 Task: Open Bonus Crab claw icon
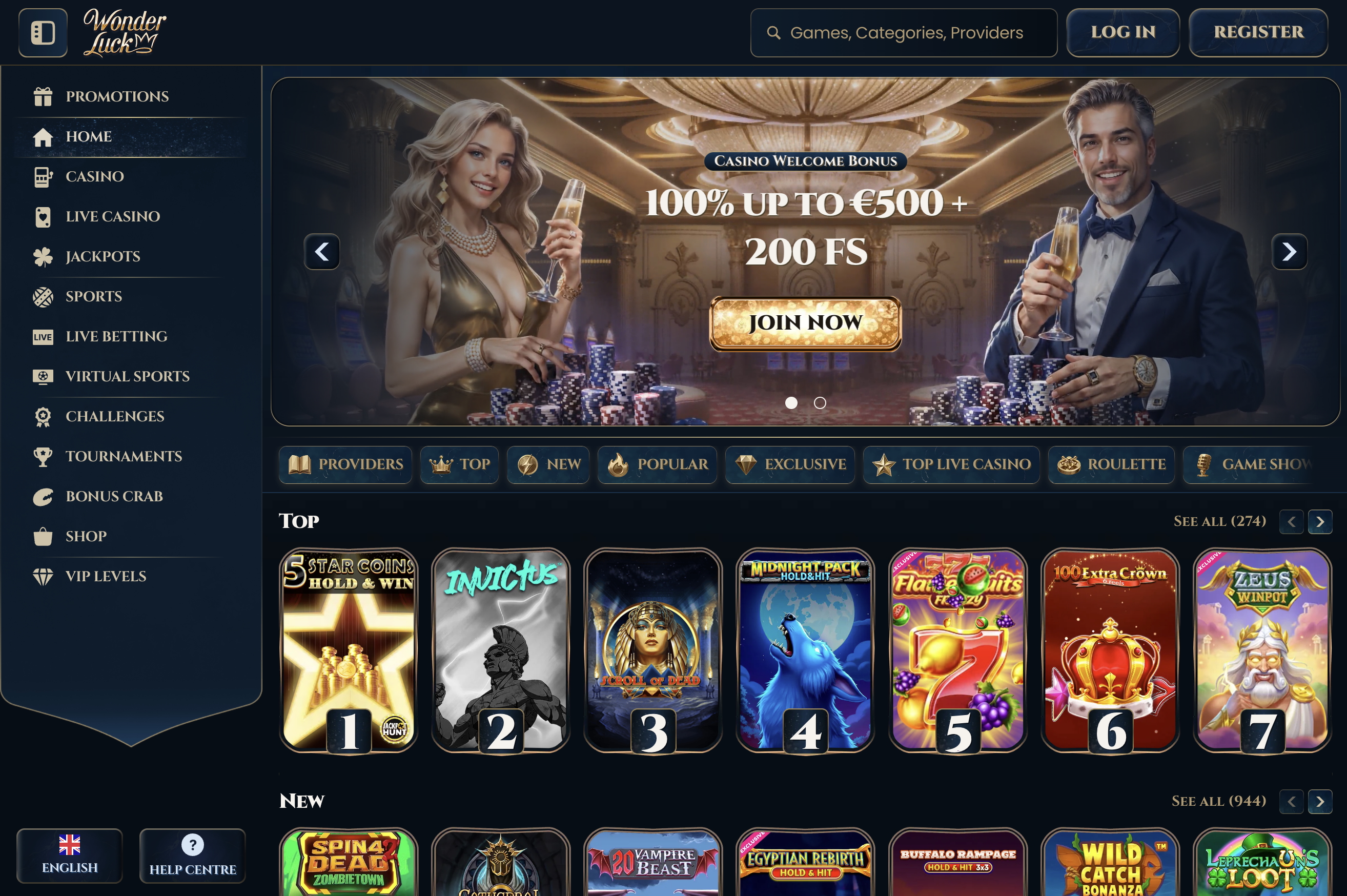43,497
